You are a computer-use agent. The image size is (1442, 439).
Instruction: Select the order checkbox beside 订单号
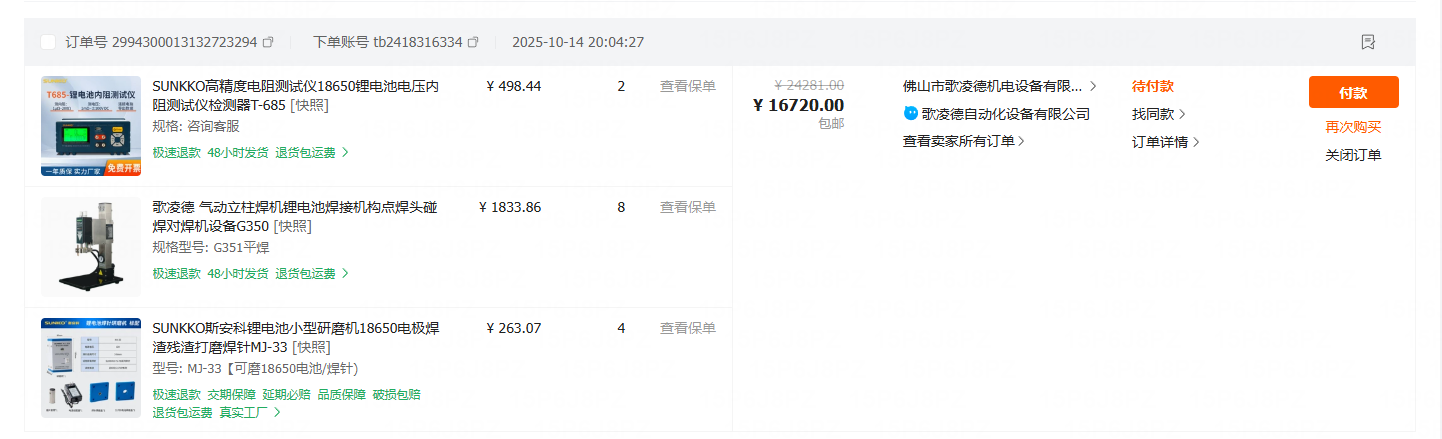(x=48, y=42)
